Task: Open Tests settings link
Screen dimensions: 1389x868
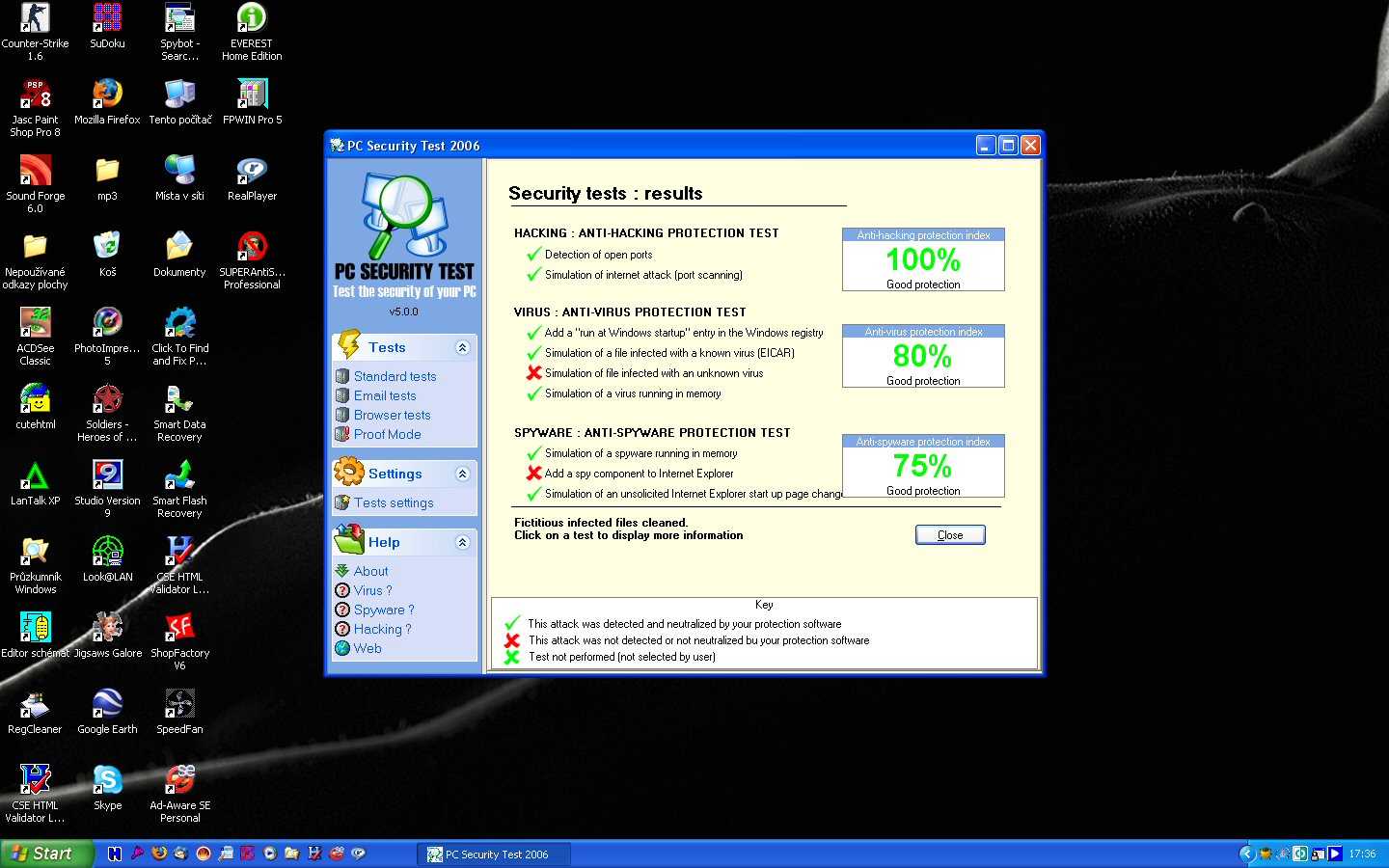Action: [x=394, y=502]
